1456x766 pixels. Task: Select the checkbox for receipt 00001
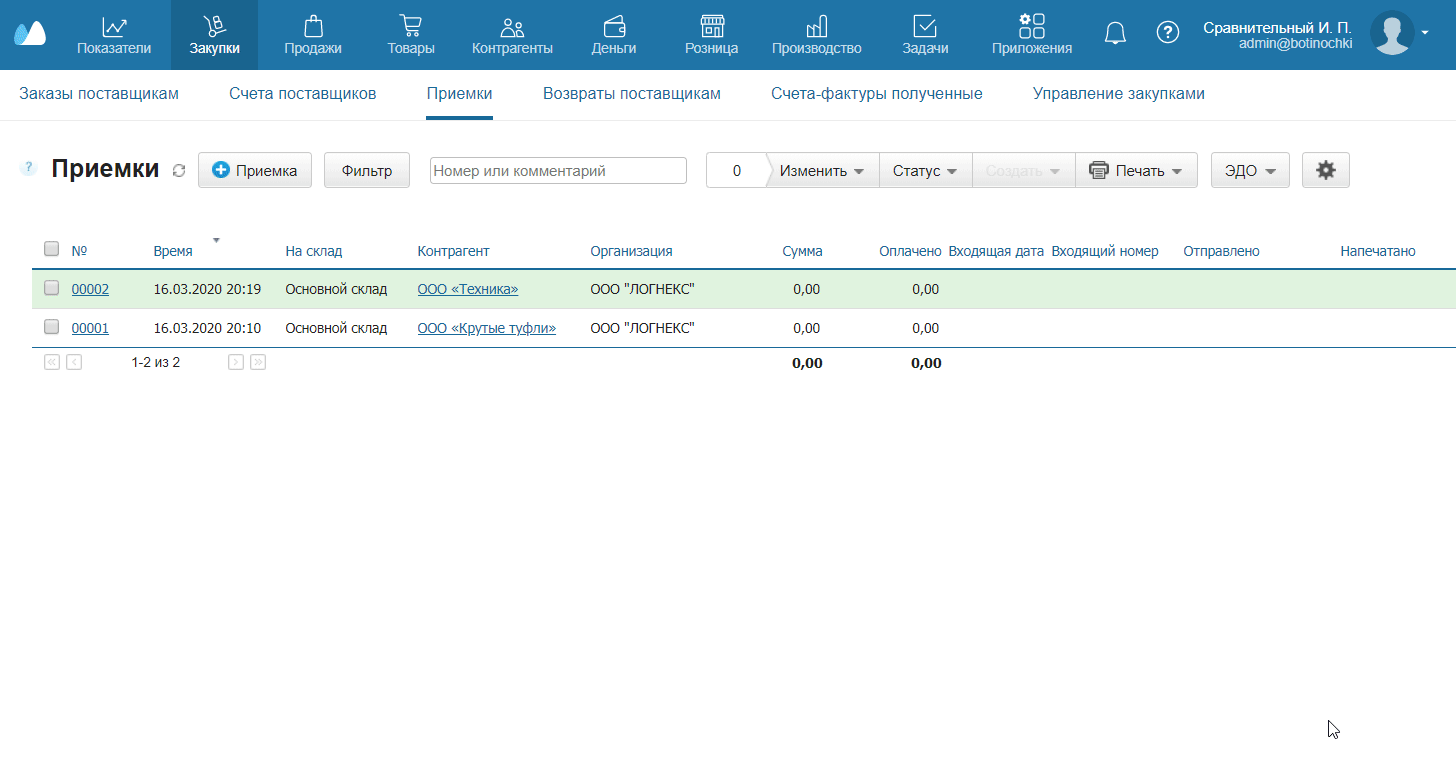(x=52, y=327)
